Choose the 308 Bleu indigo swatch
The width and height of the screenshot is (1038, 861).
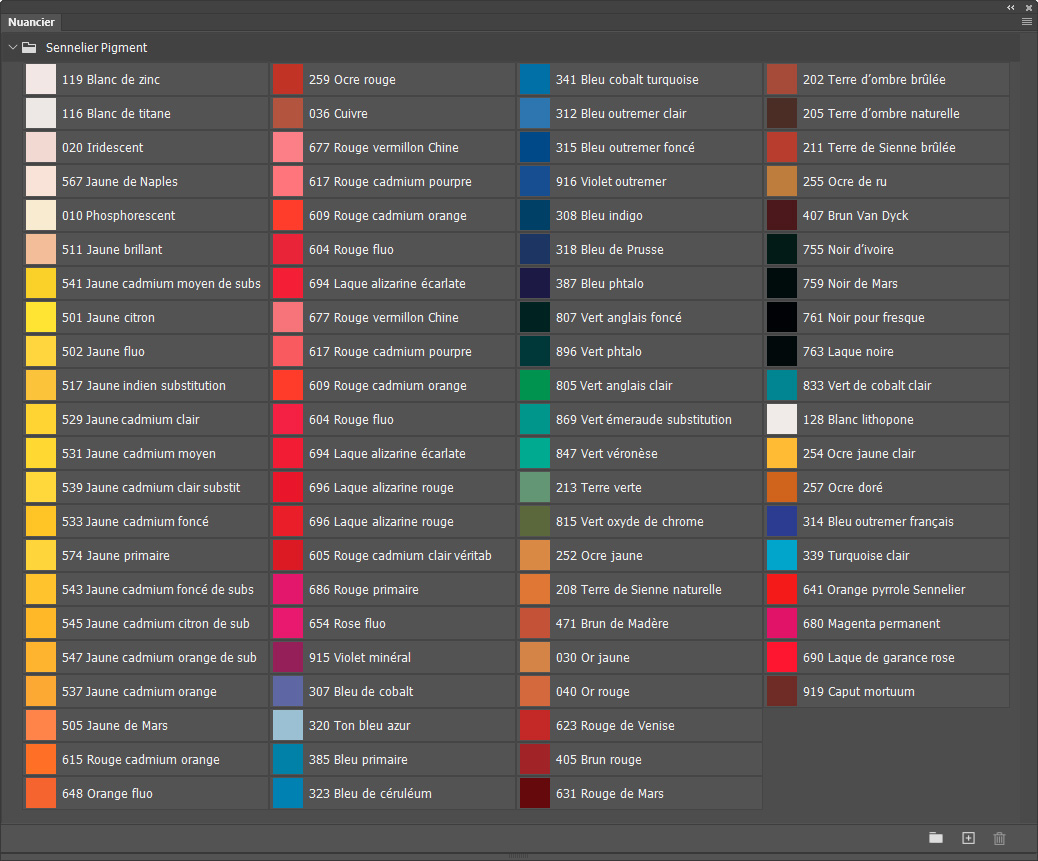(x=640, y=216)
